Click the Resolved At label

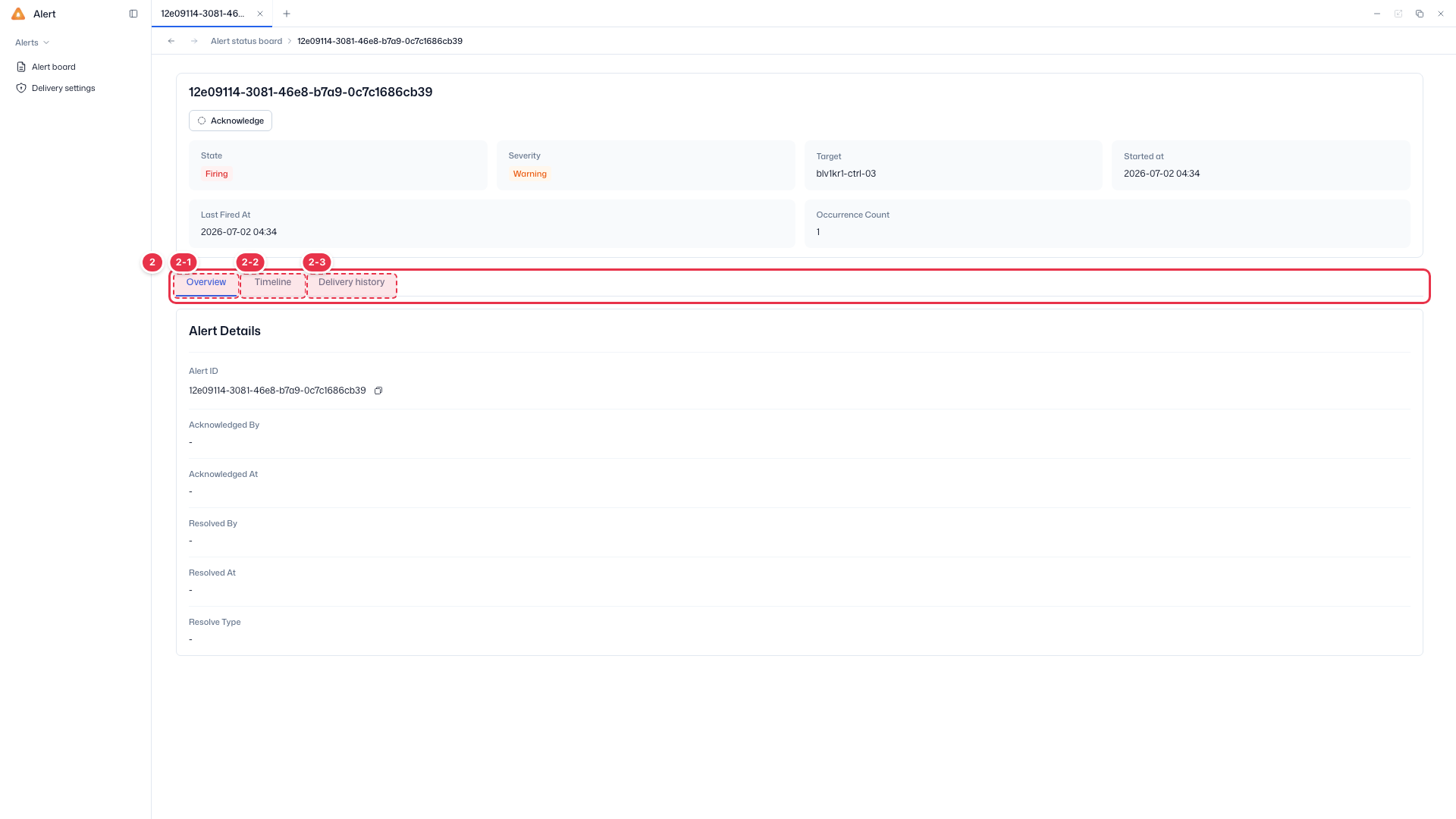tap(212, 573)
